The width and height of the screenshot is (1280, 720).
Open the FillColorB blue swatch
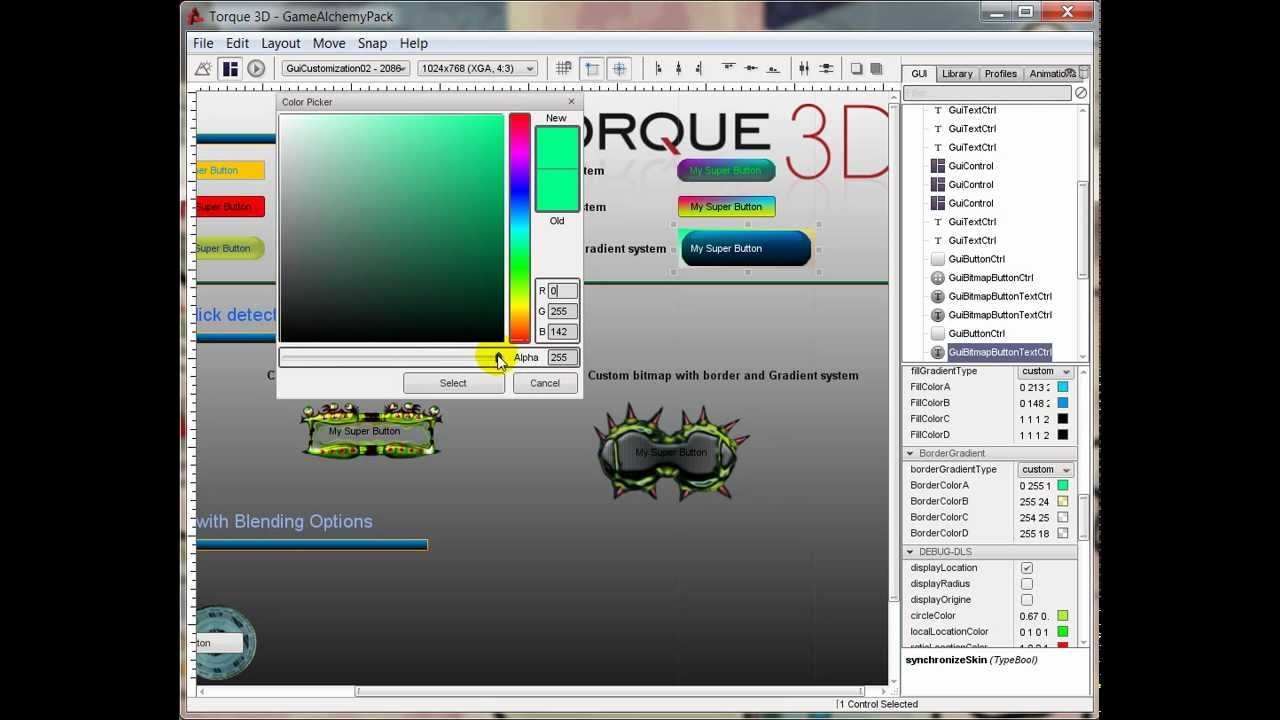click(1063, 403)
